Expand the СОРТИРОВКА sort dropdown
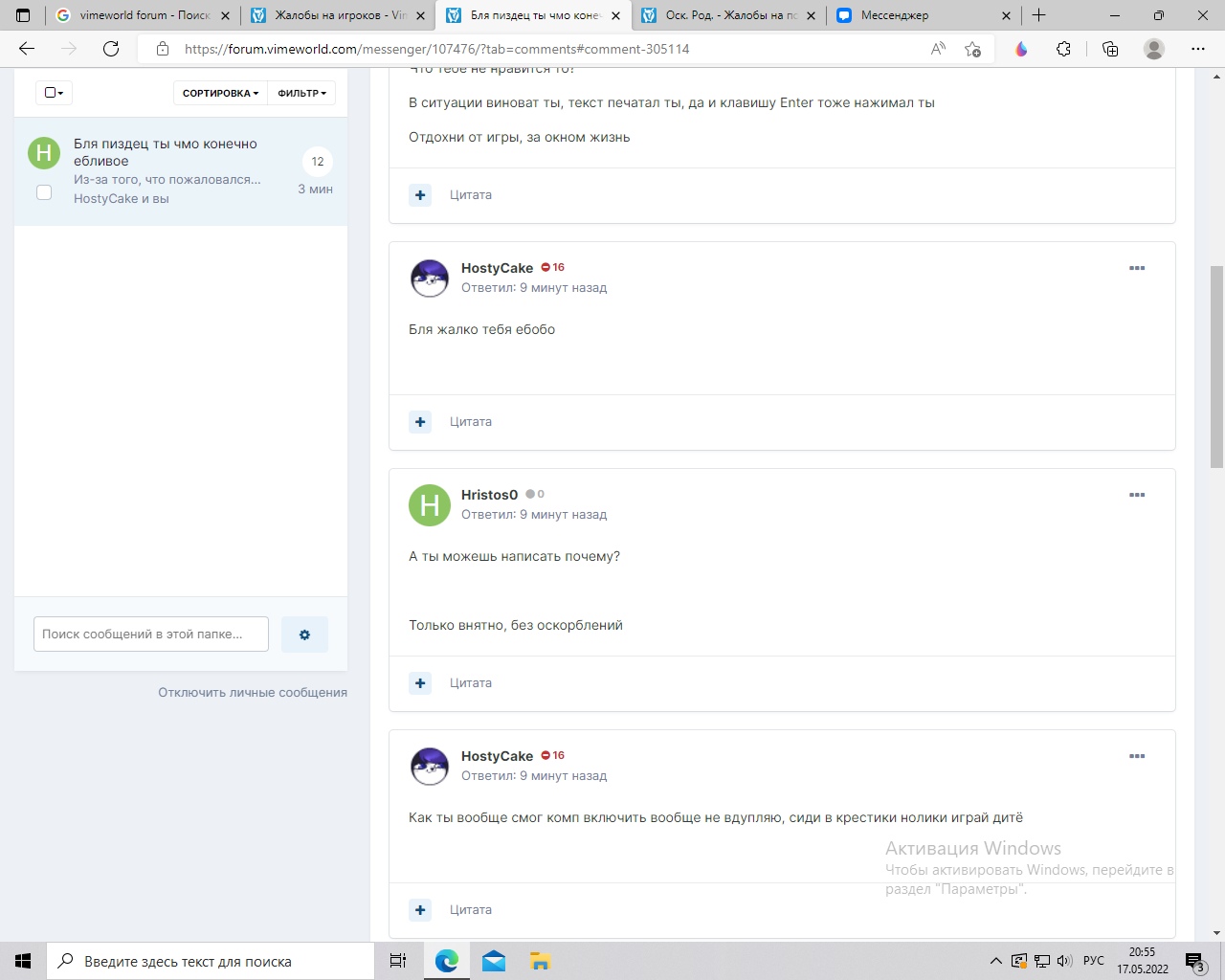 [x=220, y=93]
